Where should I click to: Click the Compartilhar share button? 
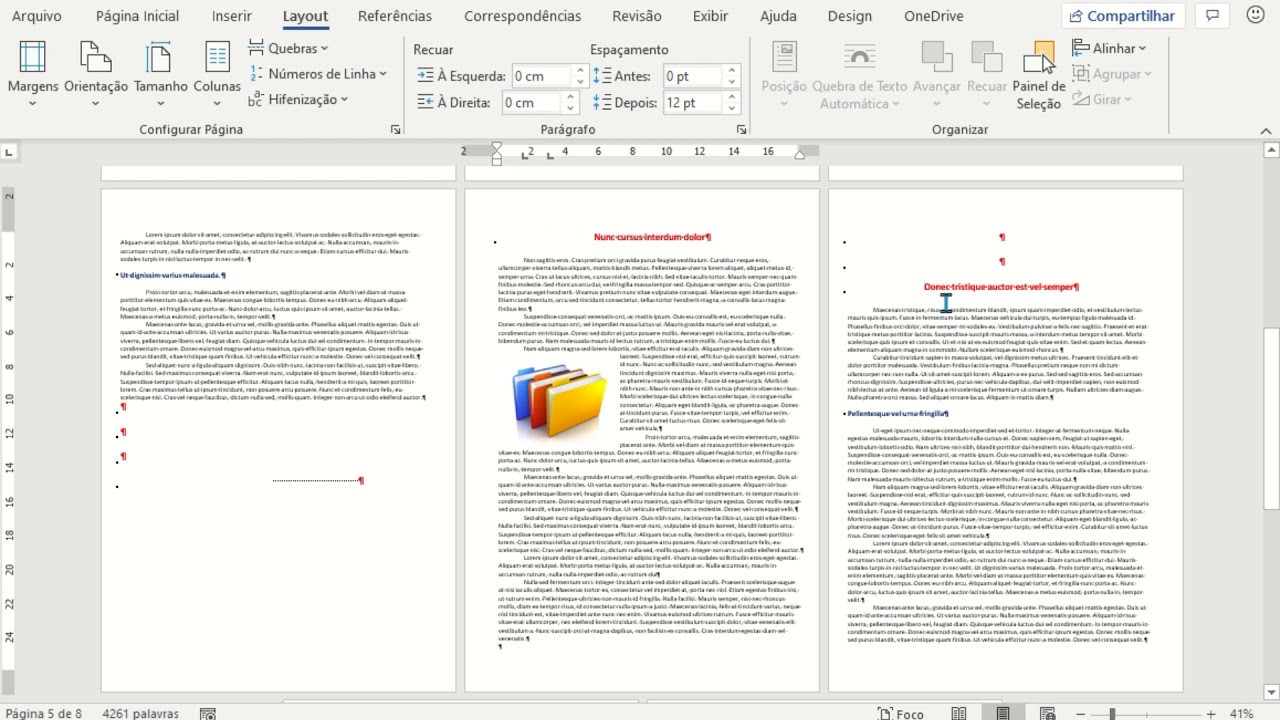pos(1122,16)
